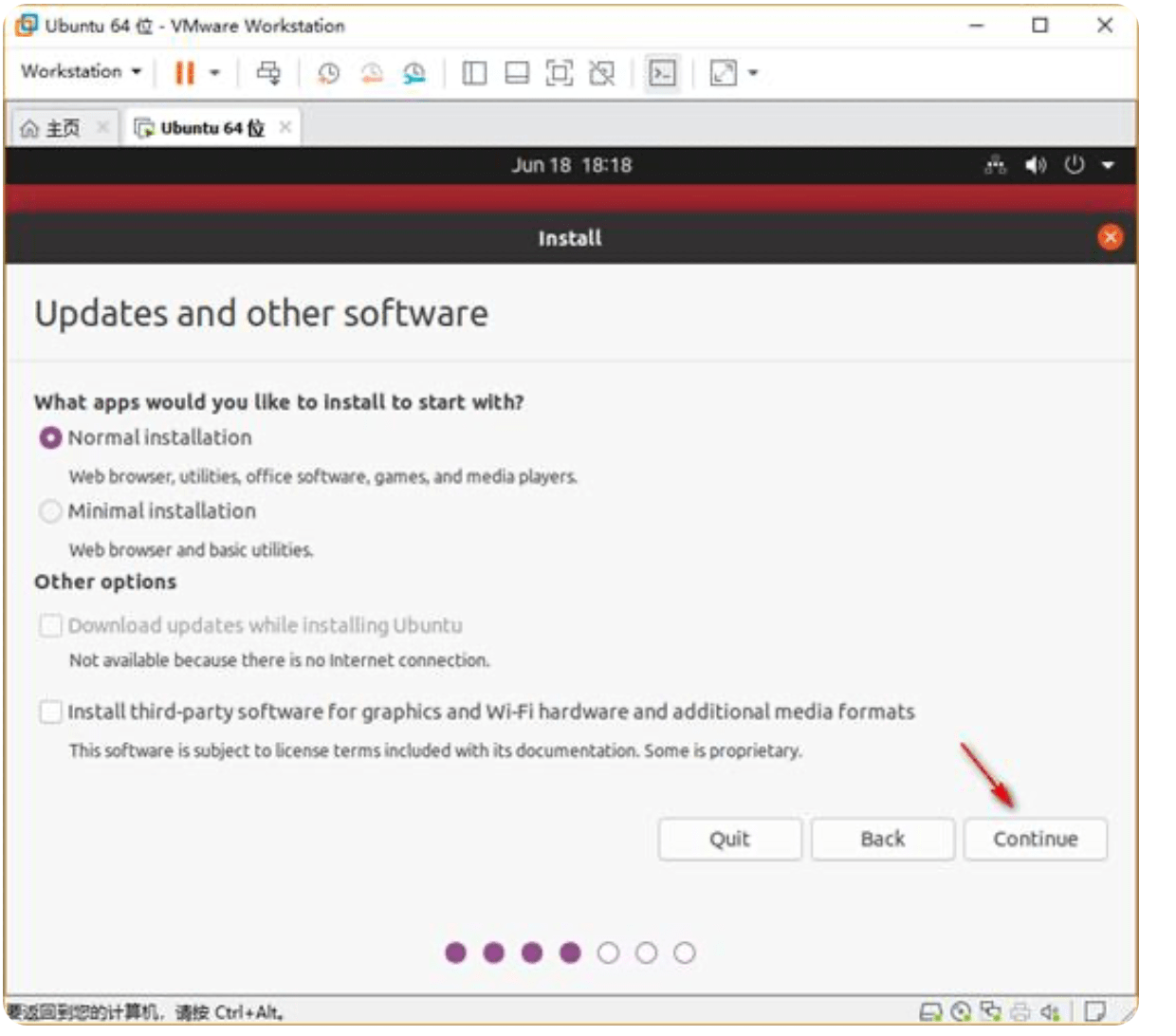Open the VMware console view

click(x=662, y=73)
